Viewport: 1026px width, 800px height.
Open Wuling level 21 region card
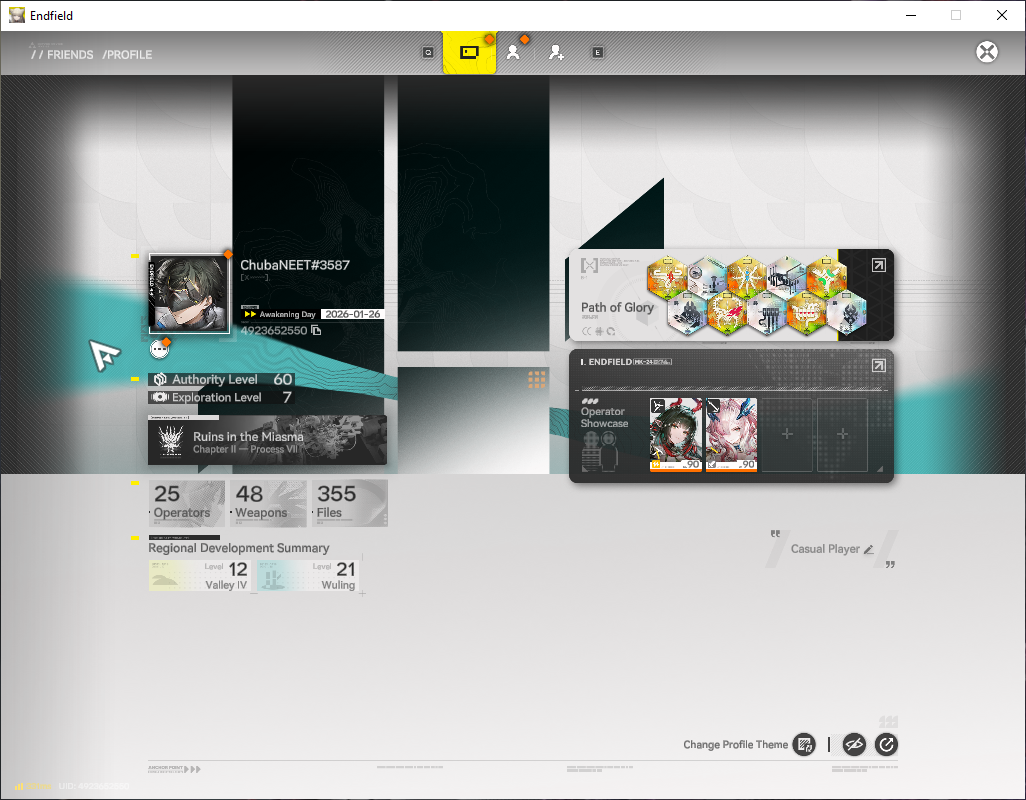click(308, 576)
